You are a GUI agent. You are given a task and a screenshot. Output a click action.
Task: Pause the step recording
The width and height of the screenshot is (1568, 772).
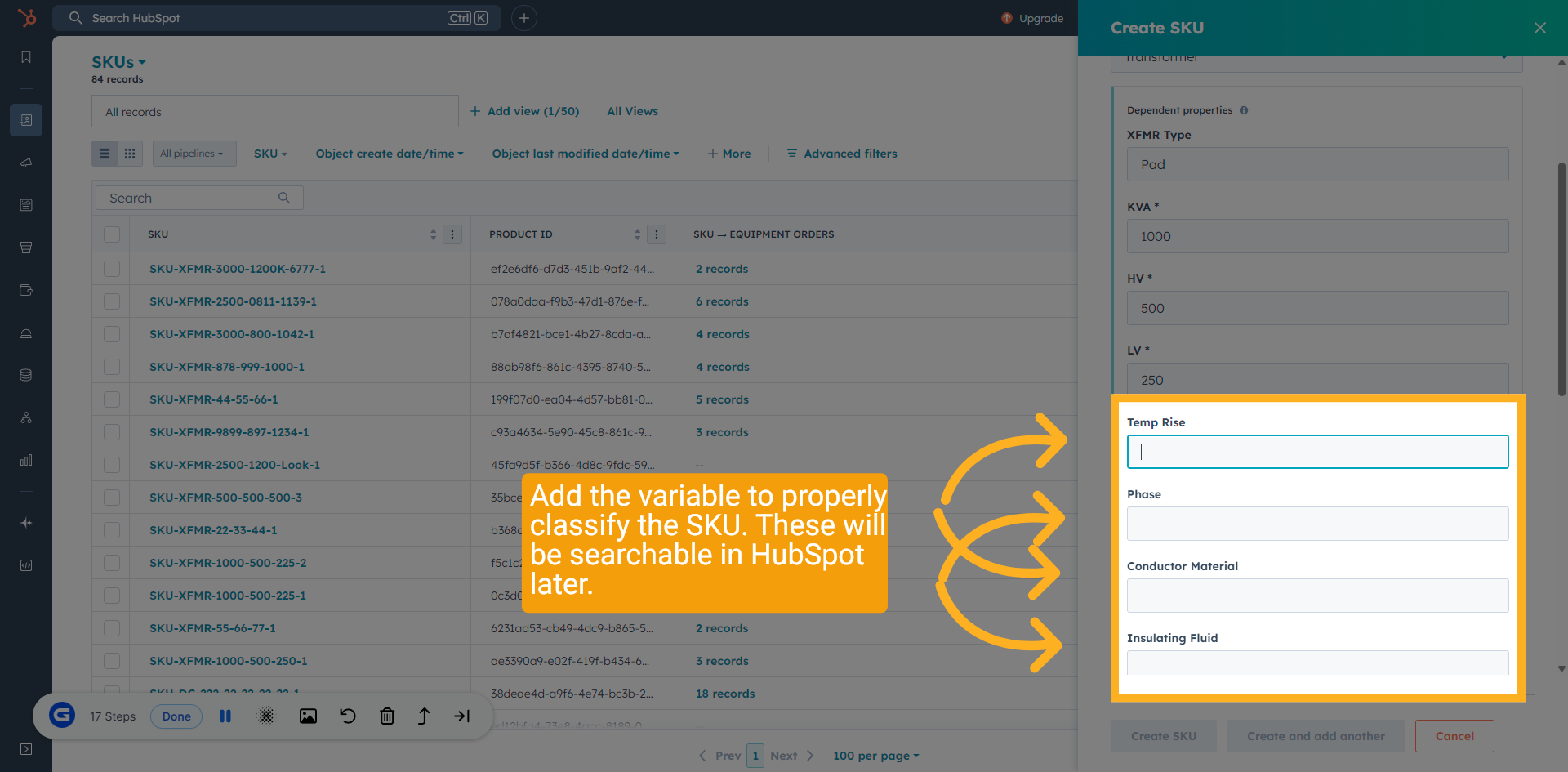225,716
